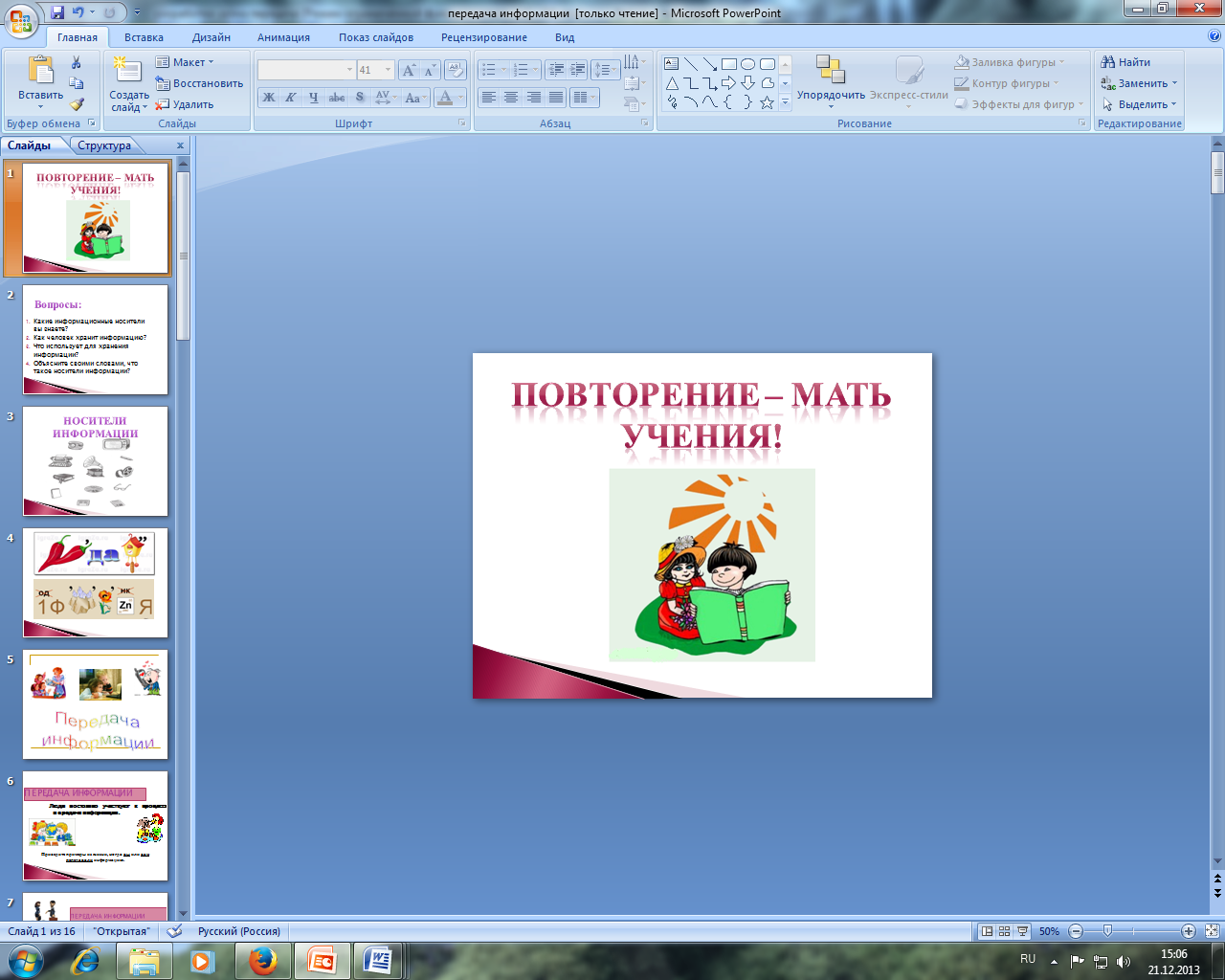Switch to Slide Sorter view icon
This screenshot has height=980, width=1225.
click(1004, 931)
